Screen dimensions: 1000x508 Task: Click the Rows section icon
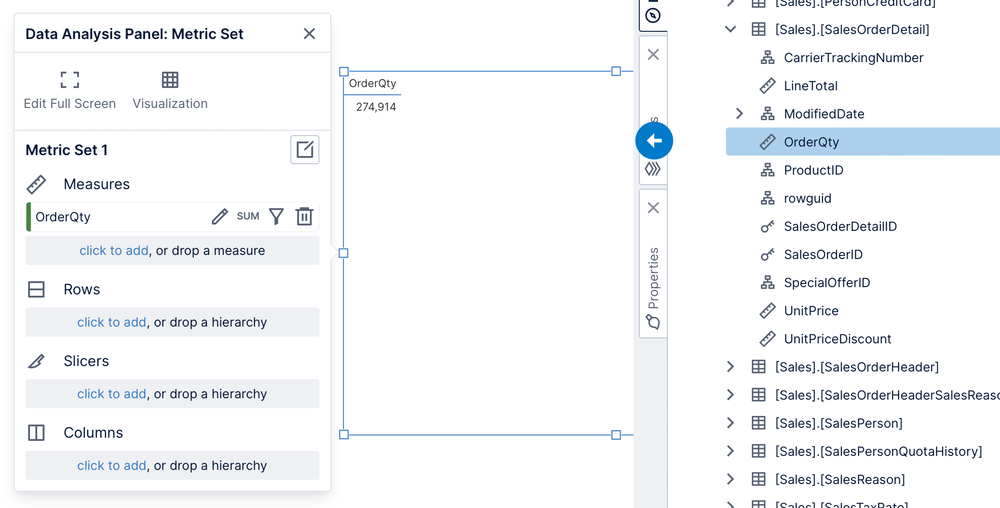[36, 289]
